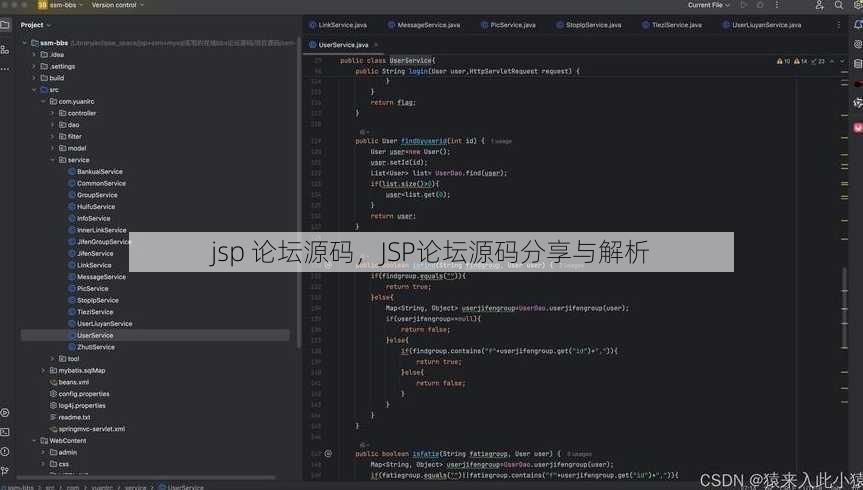This screenshot has height=490, width=863.
Task: Click the usage hint beside isfatie
Action: (580, 454)
